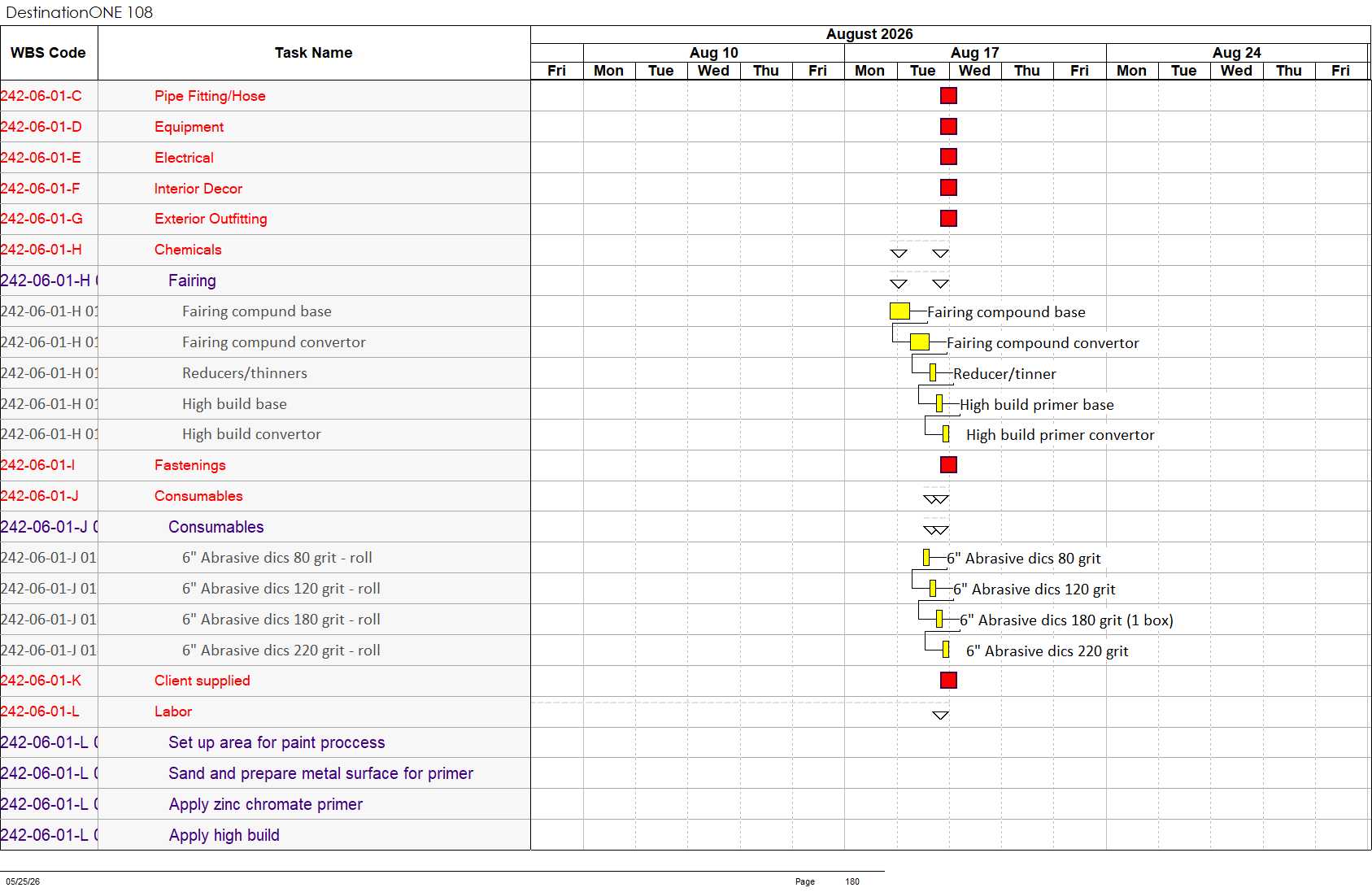Select the red Fastenings milestone square
Viewport: 1372px width, 892px height.
[948, 464]
